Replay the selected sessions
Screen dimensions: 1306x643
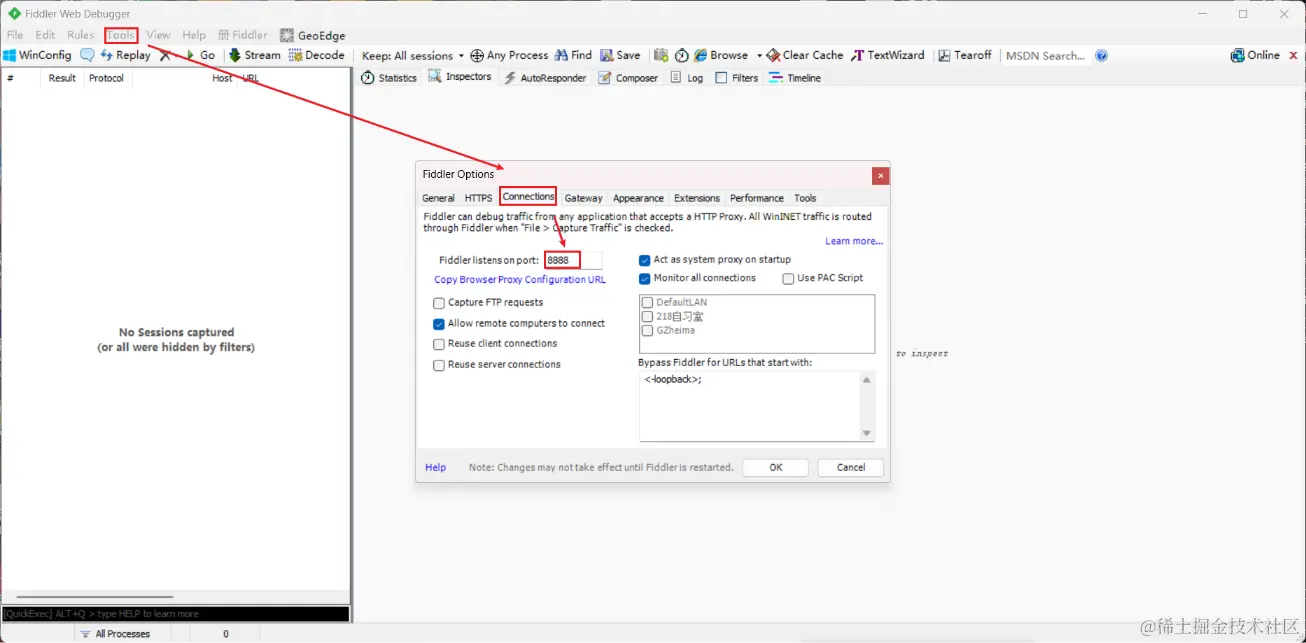124,56
